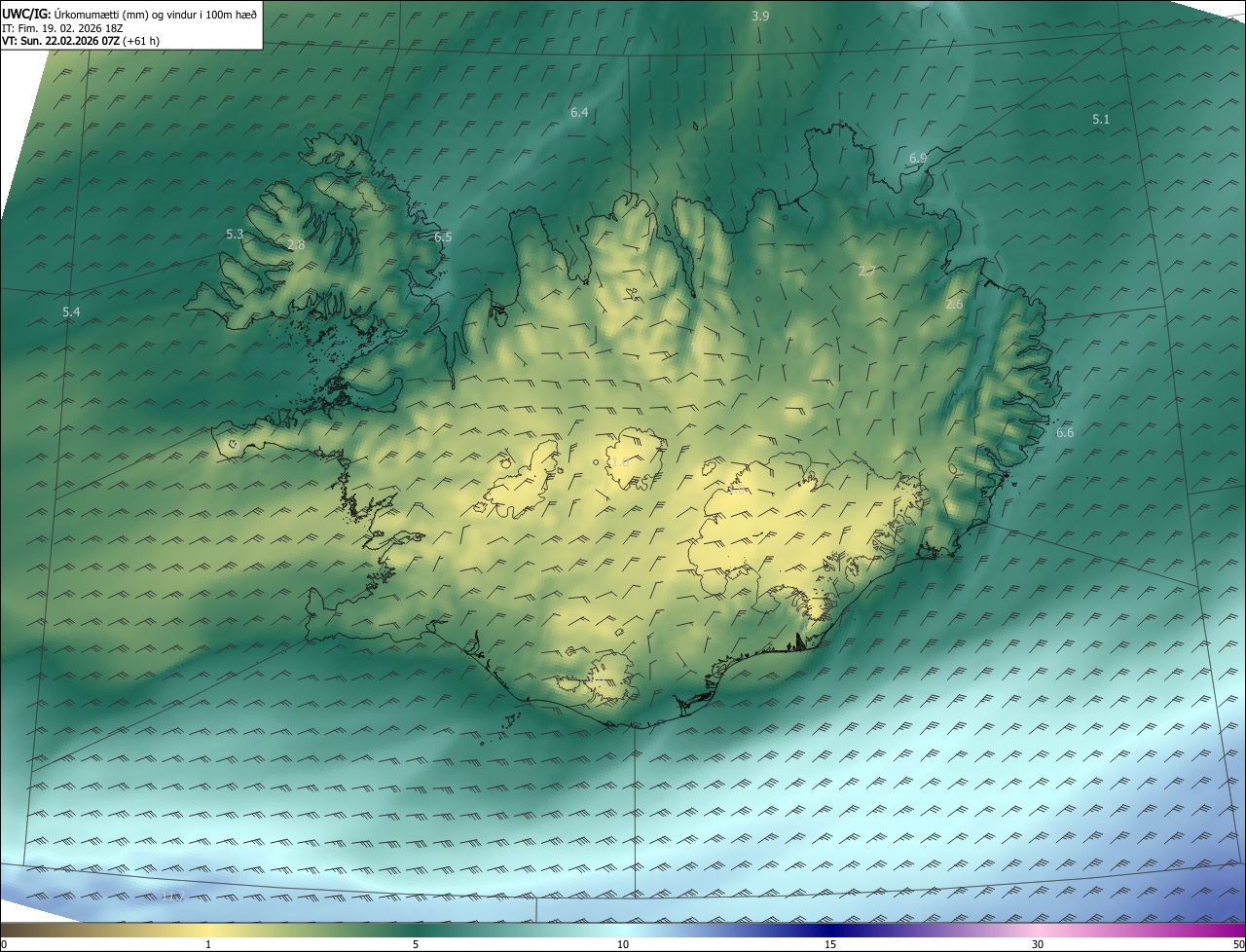Click the 1 tick label on the legend
This screenshot has height=952, width=1246.
(208, 944)
